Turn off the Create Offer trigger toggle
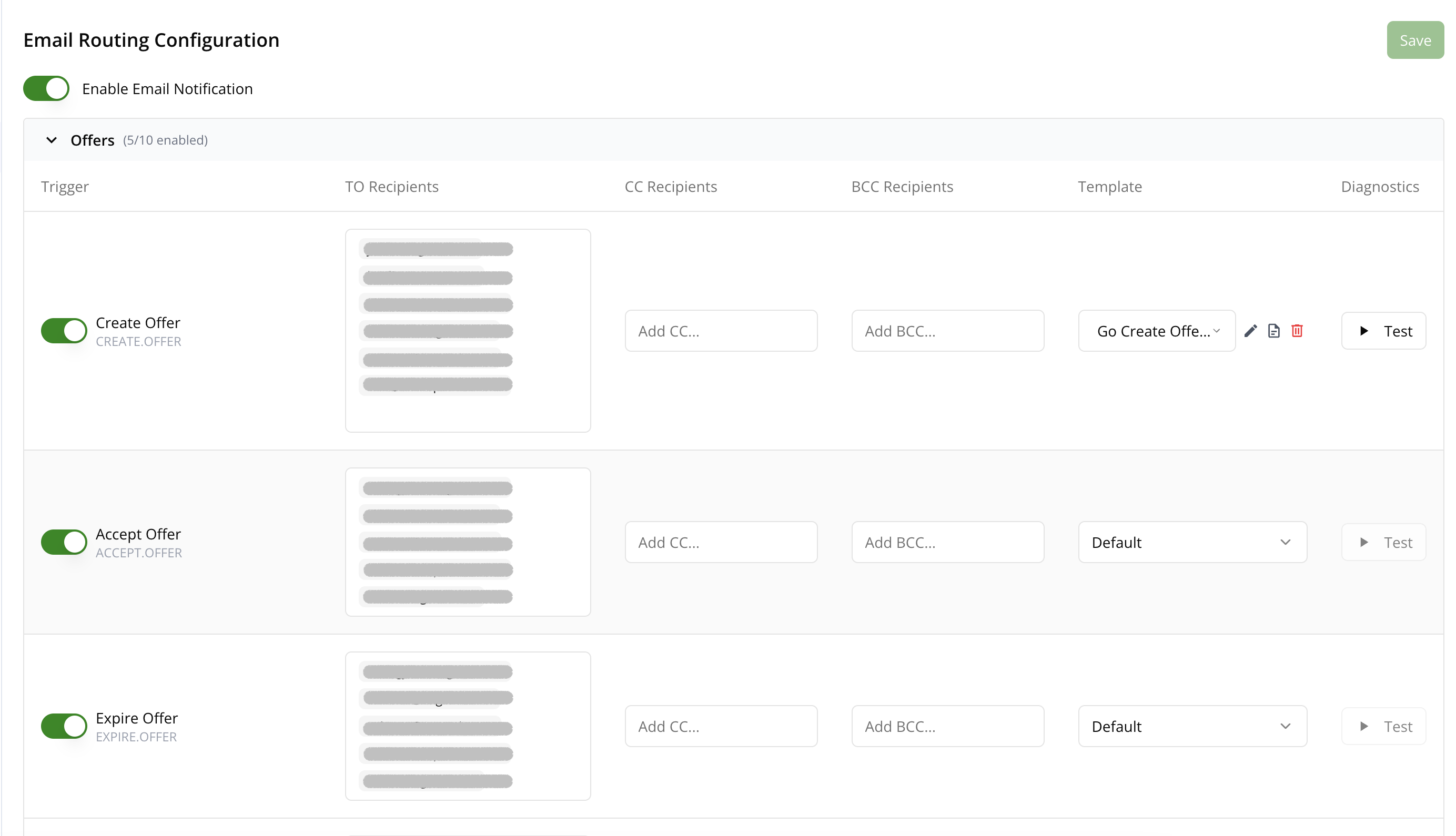 (x=64, y=331)
